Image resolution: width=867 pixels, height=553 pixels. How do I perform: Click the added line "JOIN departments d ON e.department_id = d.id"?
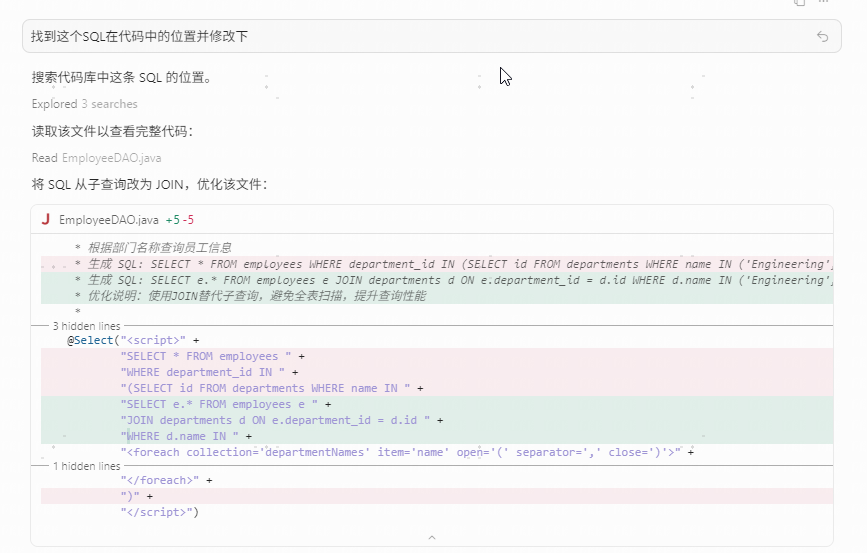437,420
